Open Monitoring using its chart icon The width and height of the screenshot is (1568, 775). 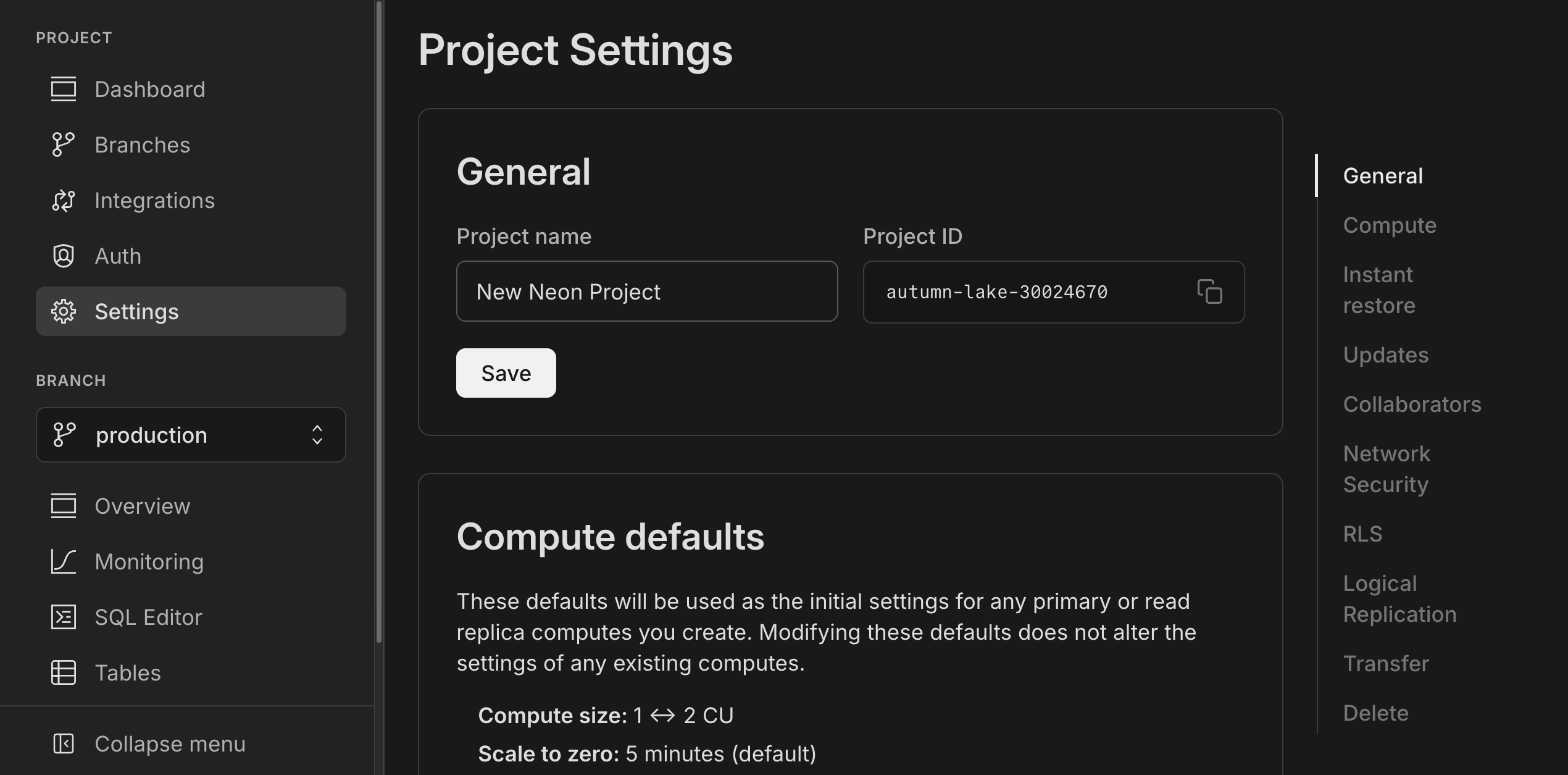pos(64,561)
